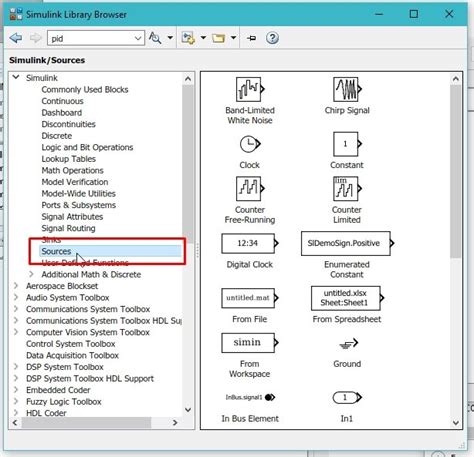The width and height of the screenshot is (474, 457).
Task: Select Control System Toolbox item
Action: click(71, 344)
